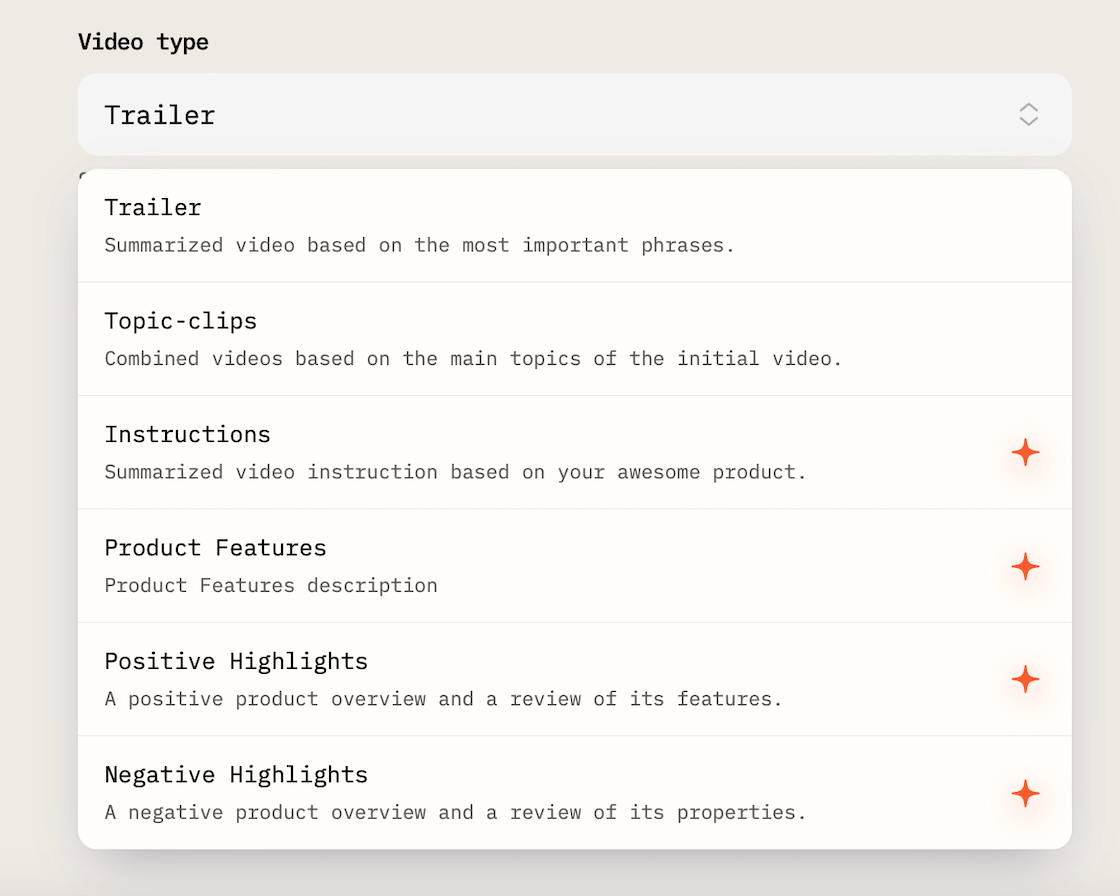Click the Trailer description about important phrases
The image size is (1120, 896).
419,245
